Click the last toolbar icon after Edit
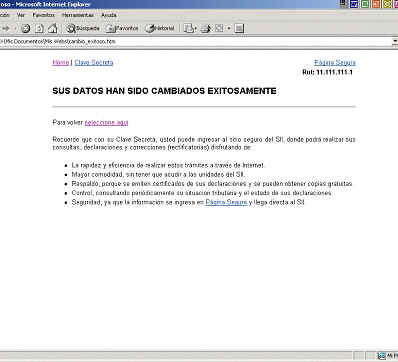The width and height of the screenshot is (398, 362). tap(239, 29)
